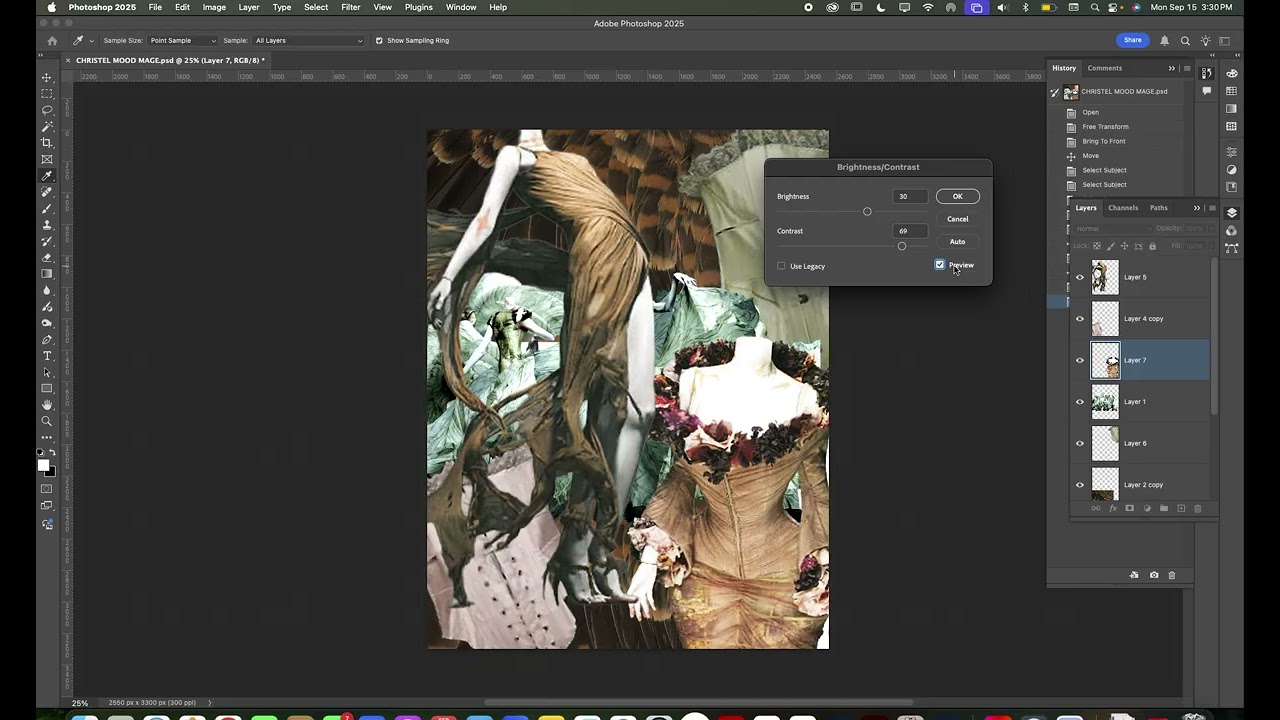
Task: Hide Layer 5 visibility eye
Action: tap(1080, 277)
